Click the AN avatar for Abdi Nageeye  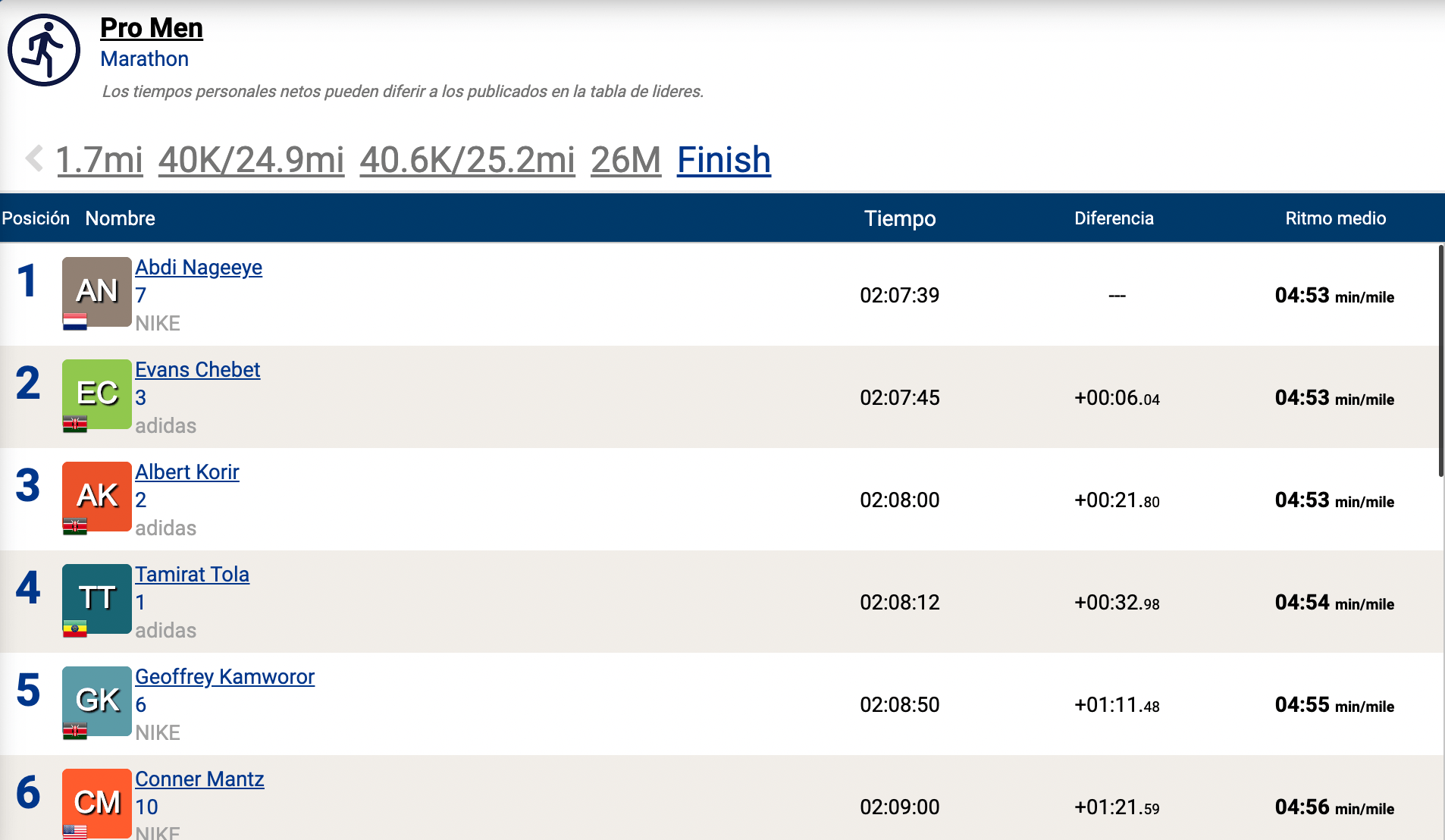(97, 291)
